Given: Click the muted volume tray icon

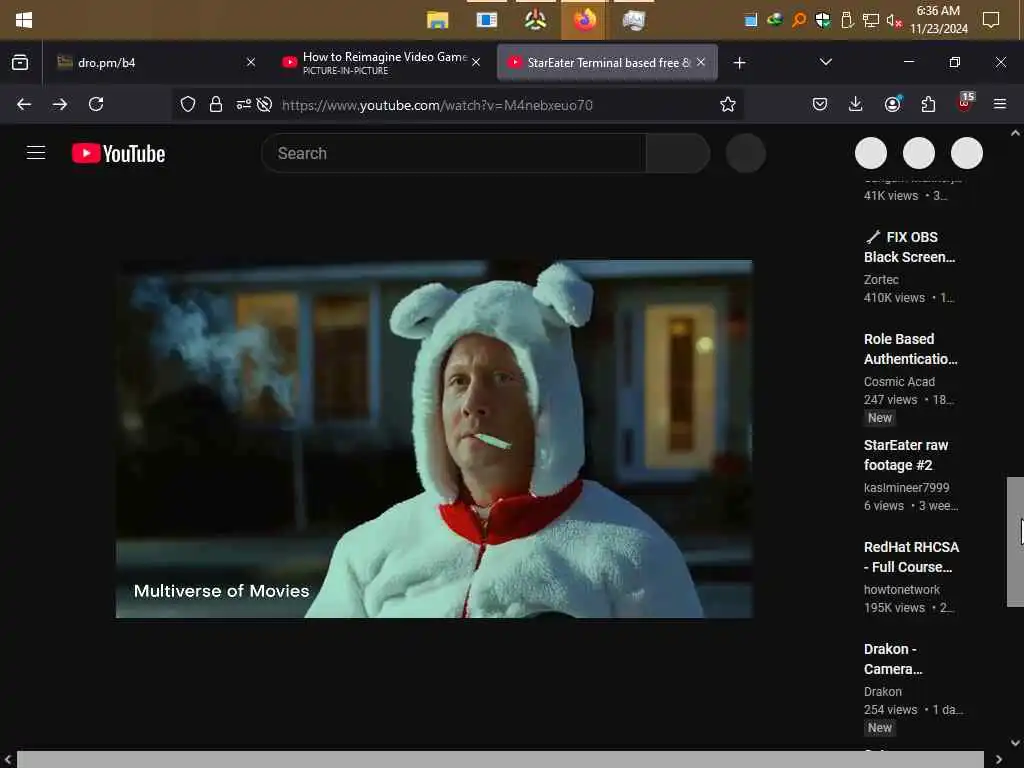Looking at the screenshot, I should [x=894, y=20].
